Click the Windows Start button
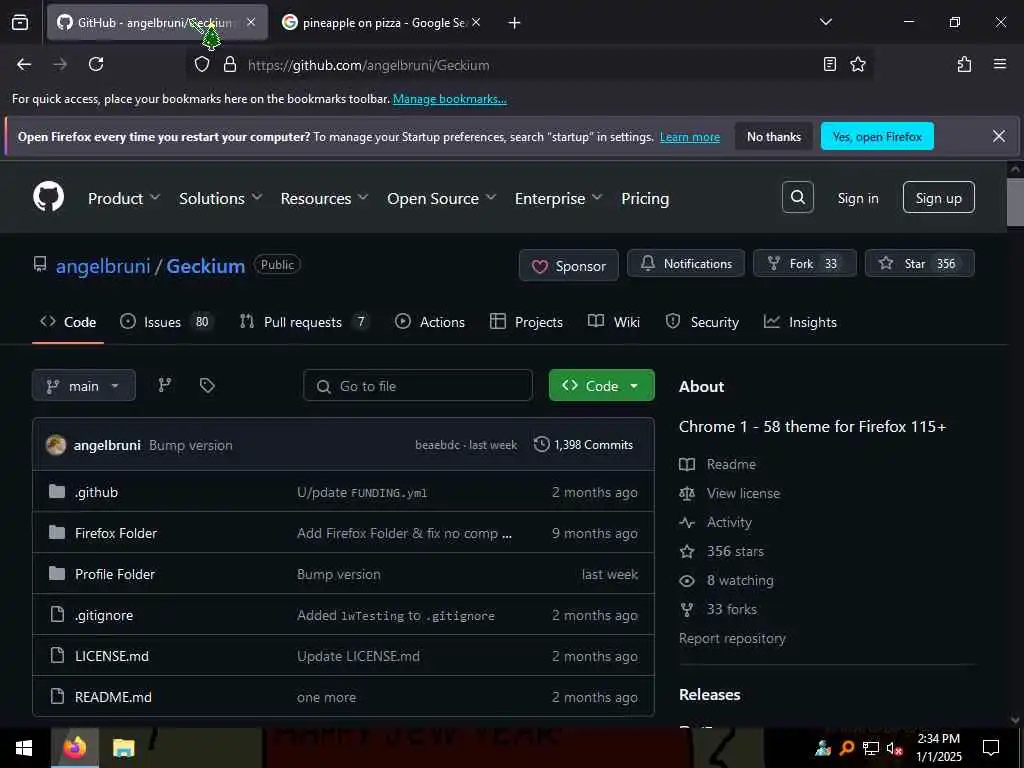The height and width of the screenshot is (768, 1024). click(24, 748)
